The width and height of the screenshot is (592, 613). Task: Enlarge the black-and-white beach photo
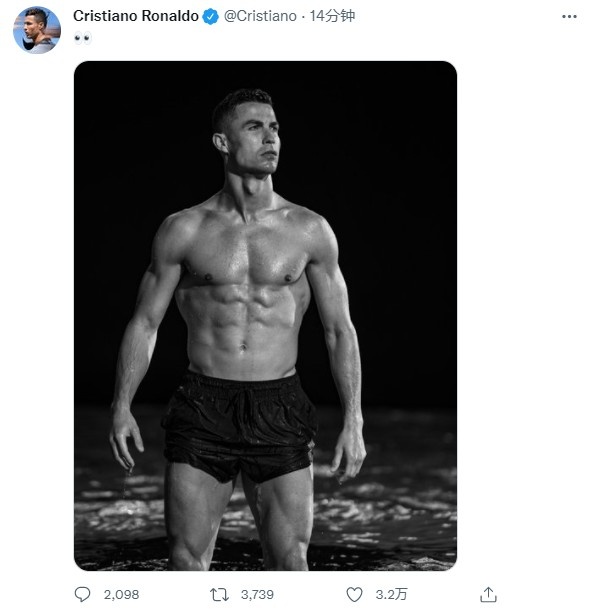tap(265, 315)
